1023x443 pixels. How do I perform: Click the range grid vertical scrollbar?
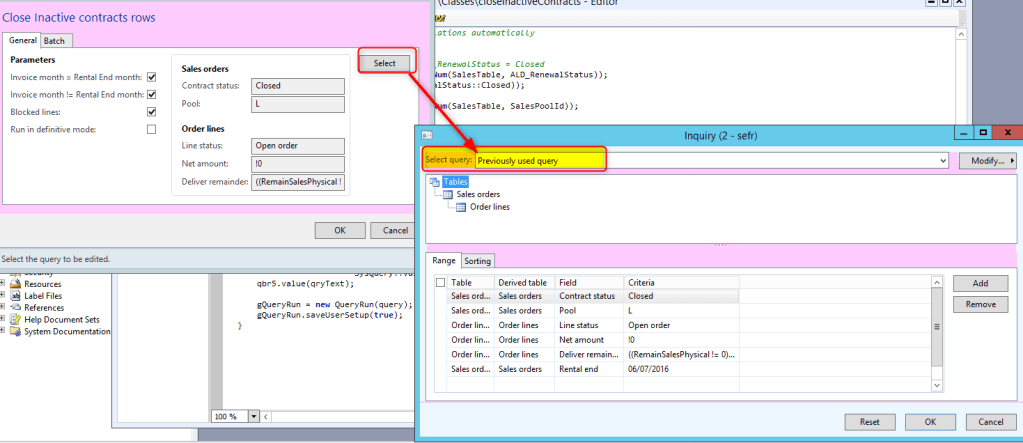pos(937,326)
